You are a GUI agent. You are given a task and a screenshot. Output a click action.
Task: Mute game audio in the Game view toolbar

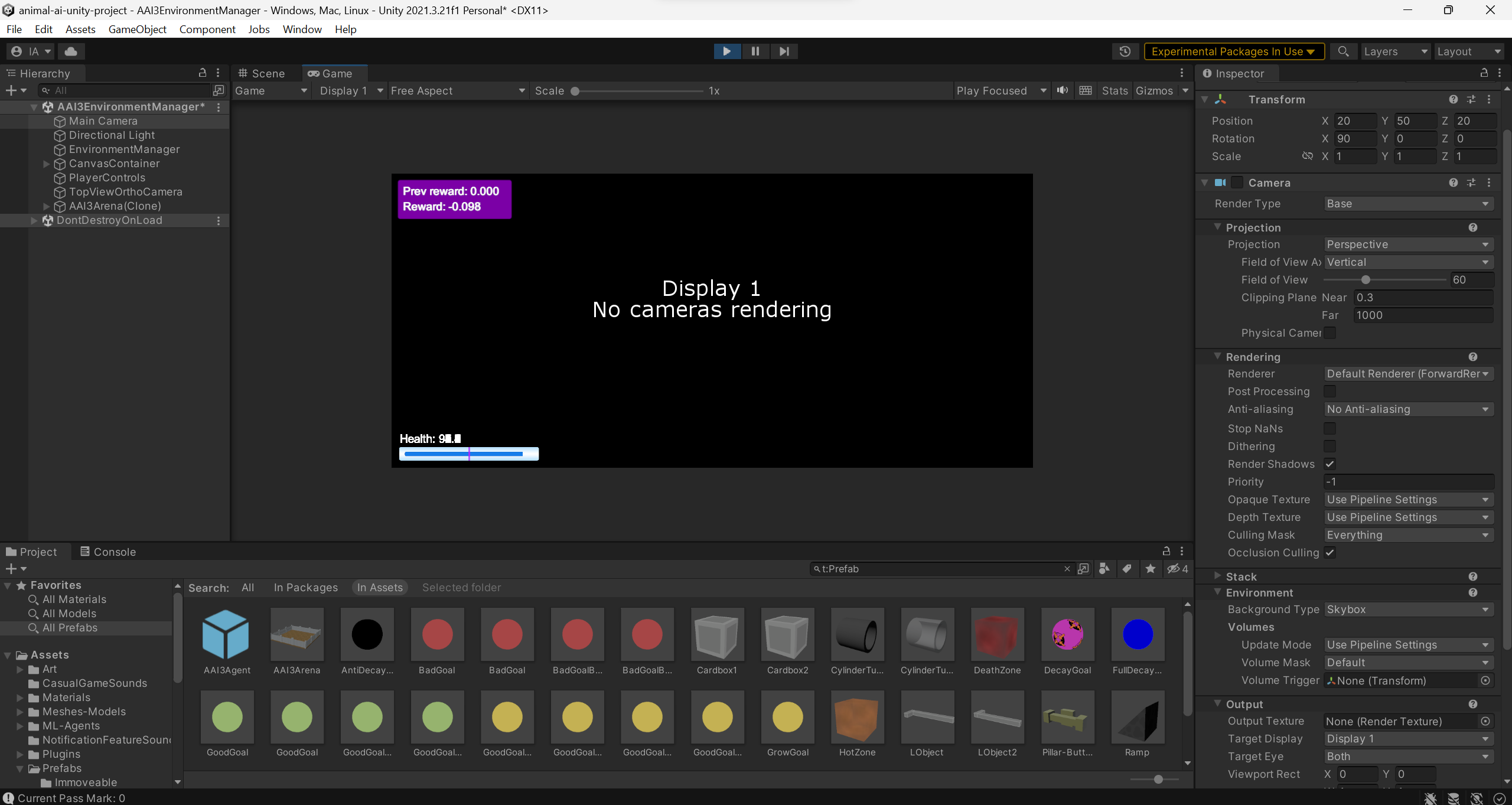click(x=1061, y=90)
